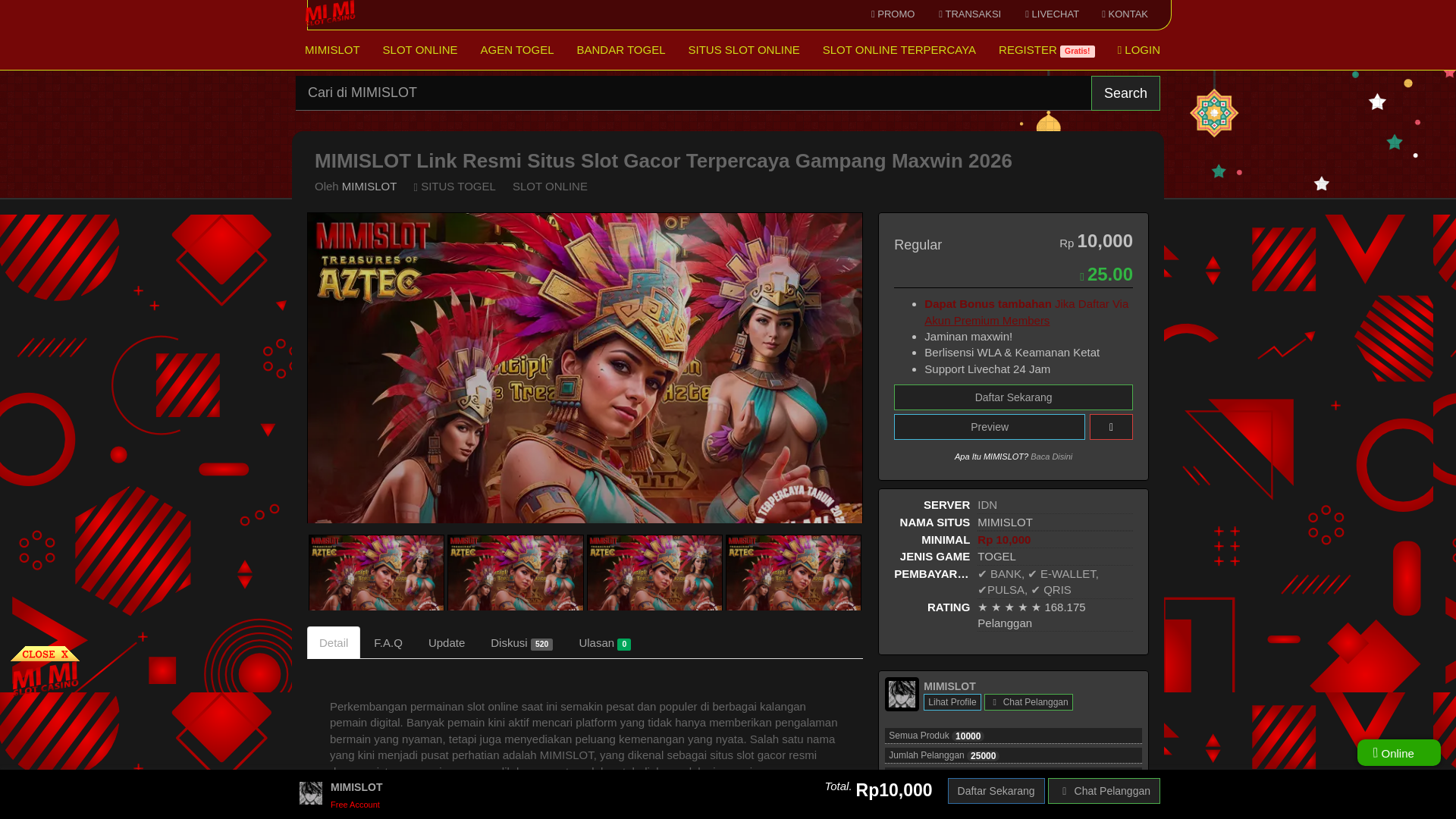Focus the Cari di MIMISLOT search field
1456x819 pixels.
pyautogui.click(x=693, y=93)
